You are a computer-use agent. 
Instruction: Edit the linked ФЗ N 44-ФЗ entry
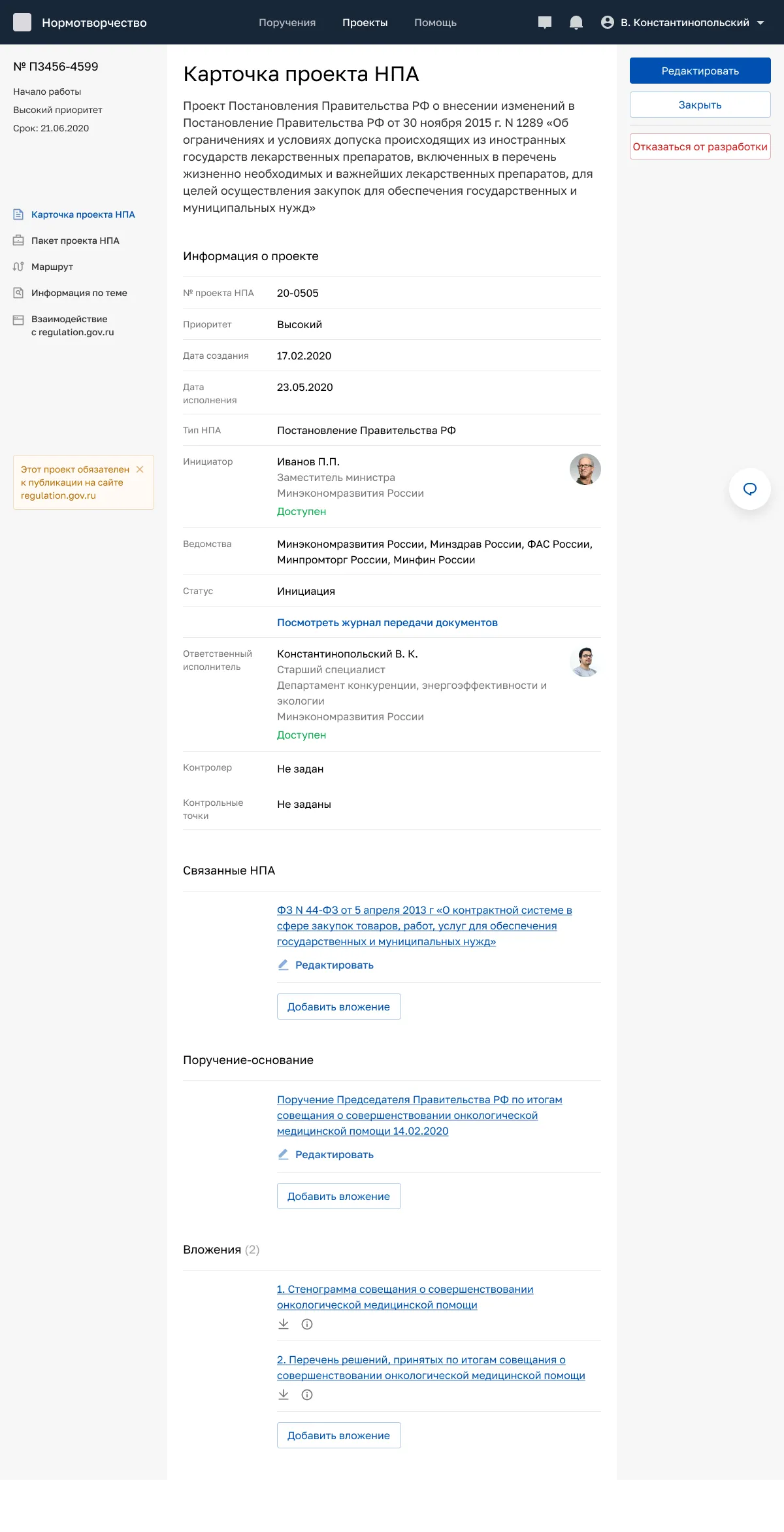tap(335, 965)
